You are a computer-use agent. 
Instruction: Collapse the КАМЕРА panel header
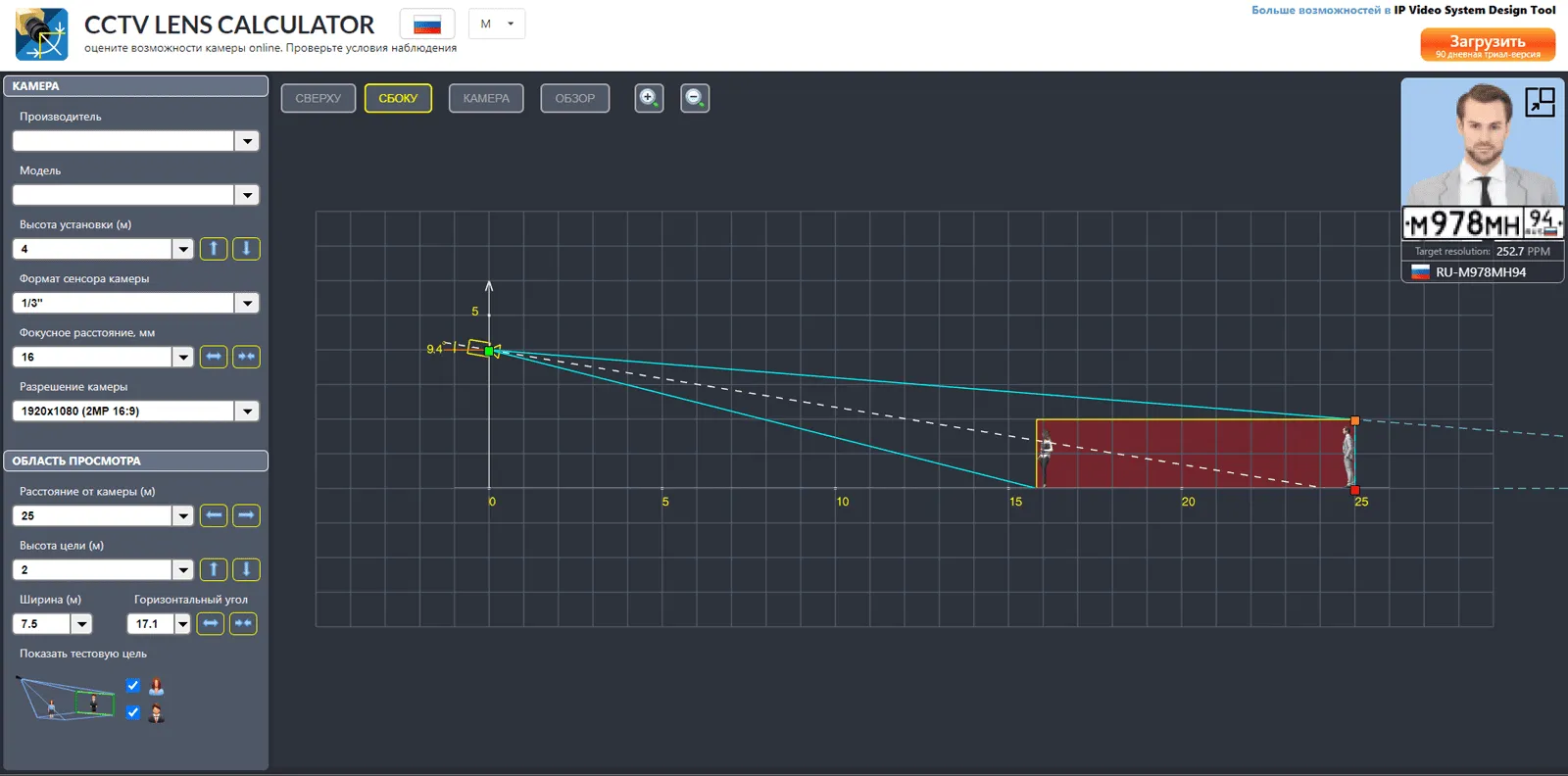pos(136,86)
